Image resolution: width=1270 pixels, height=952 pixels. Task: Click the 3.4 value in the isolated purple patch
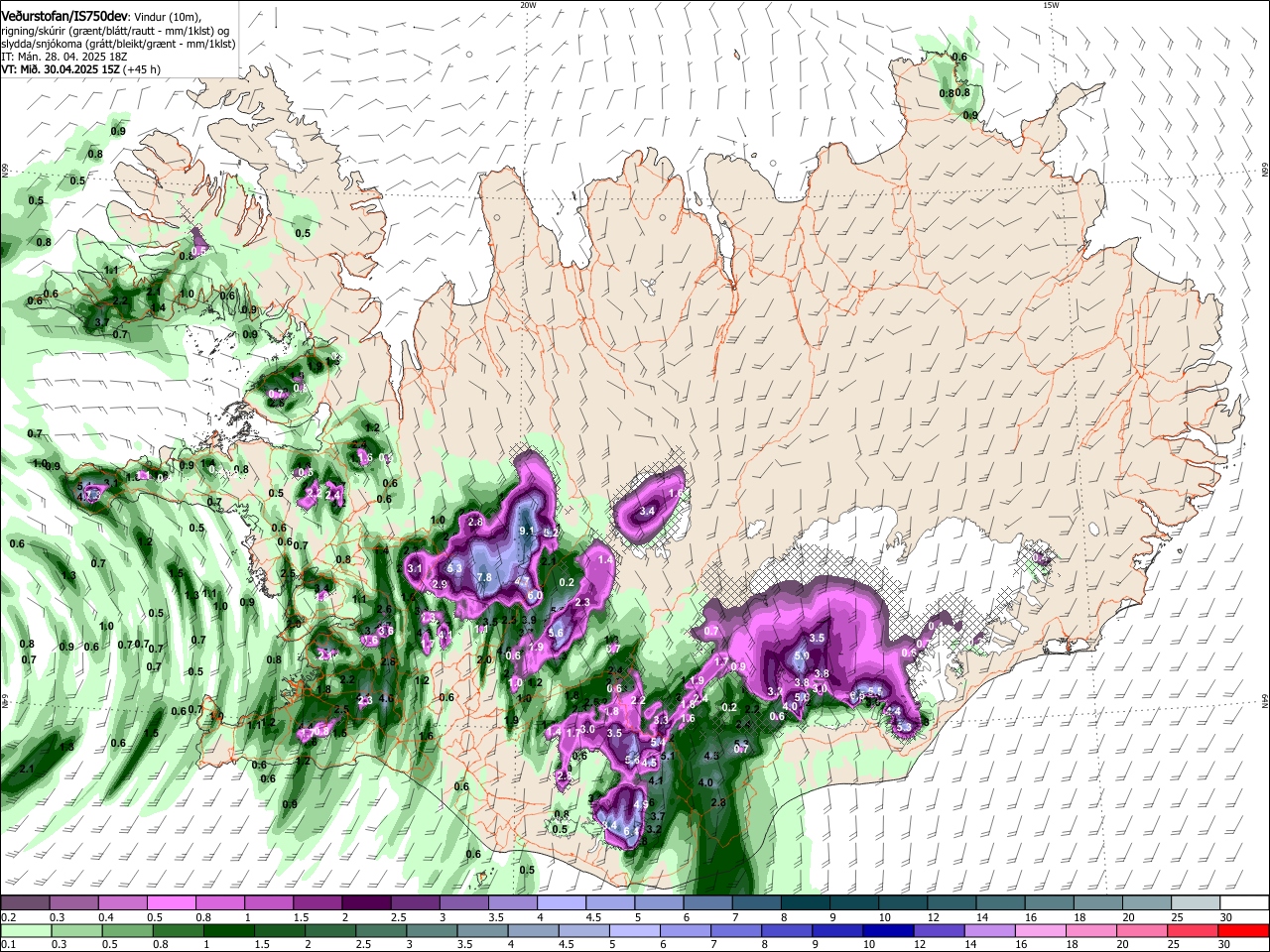(648, 511)
